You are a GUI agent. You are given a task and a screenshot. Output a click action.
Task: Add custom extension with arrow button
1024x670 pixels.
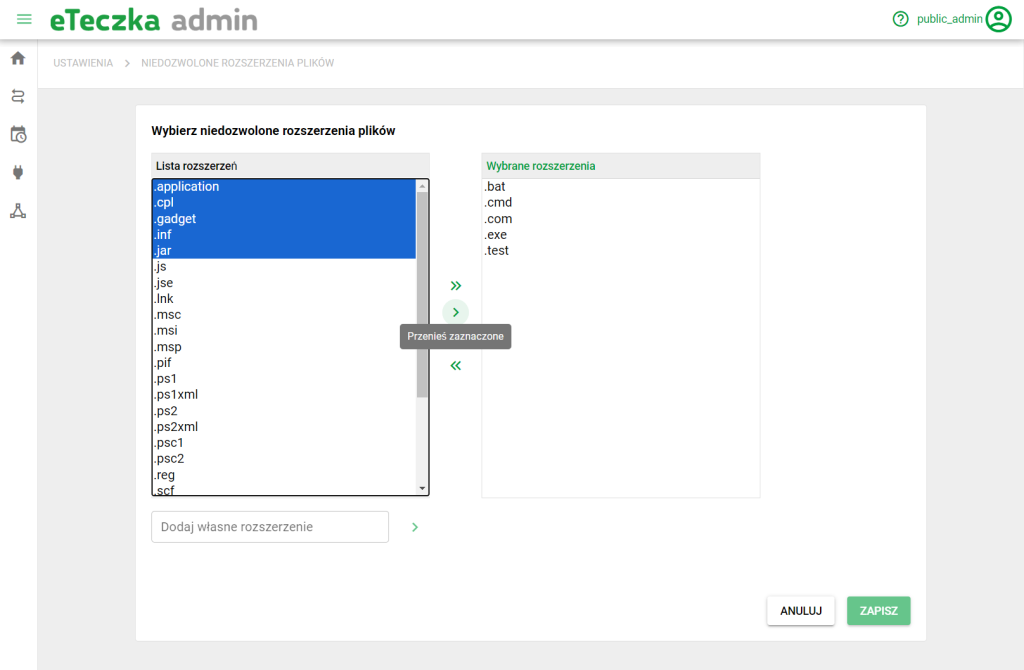point(415,527)
